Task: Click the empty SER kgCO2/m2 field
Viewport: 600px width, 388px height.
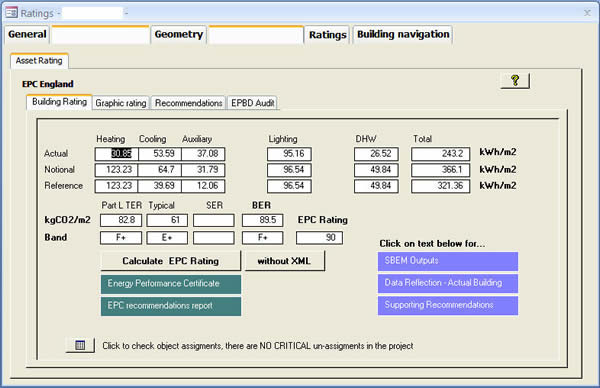Action: click(x=214, y=220)
